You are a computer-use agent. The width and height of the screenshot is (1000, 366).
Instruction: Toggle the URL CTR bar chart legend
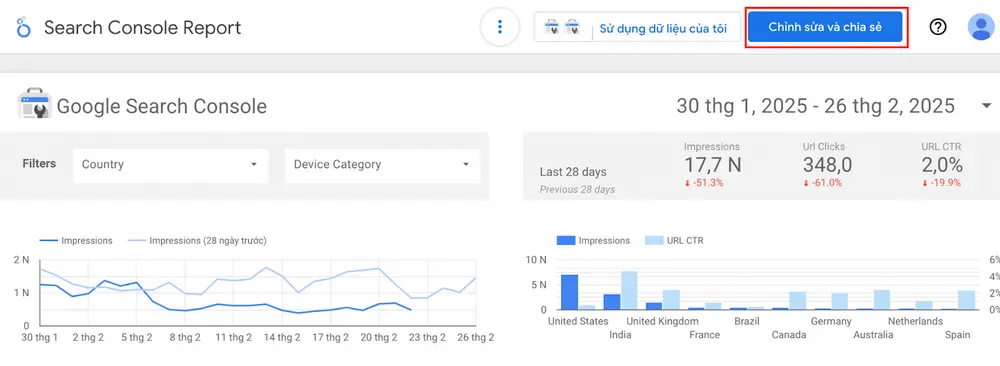(x=675, y=240)
